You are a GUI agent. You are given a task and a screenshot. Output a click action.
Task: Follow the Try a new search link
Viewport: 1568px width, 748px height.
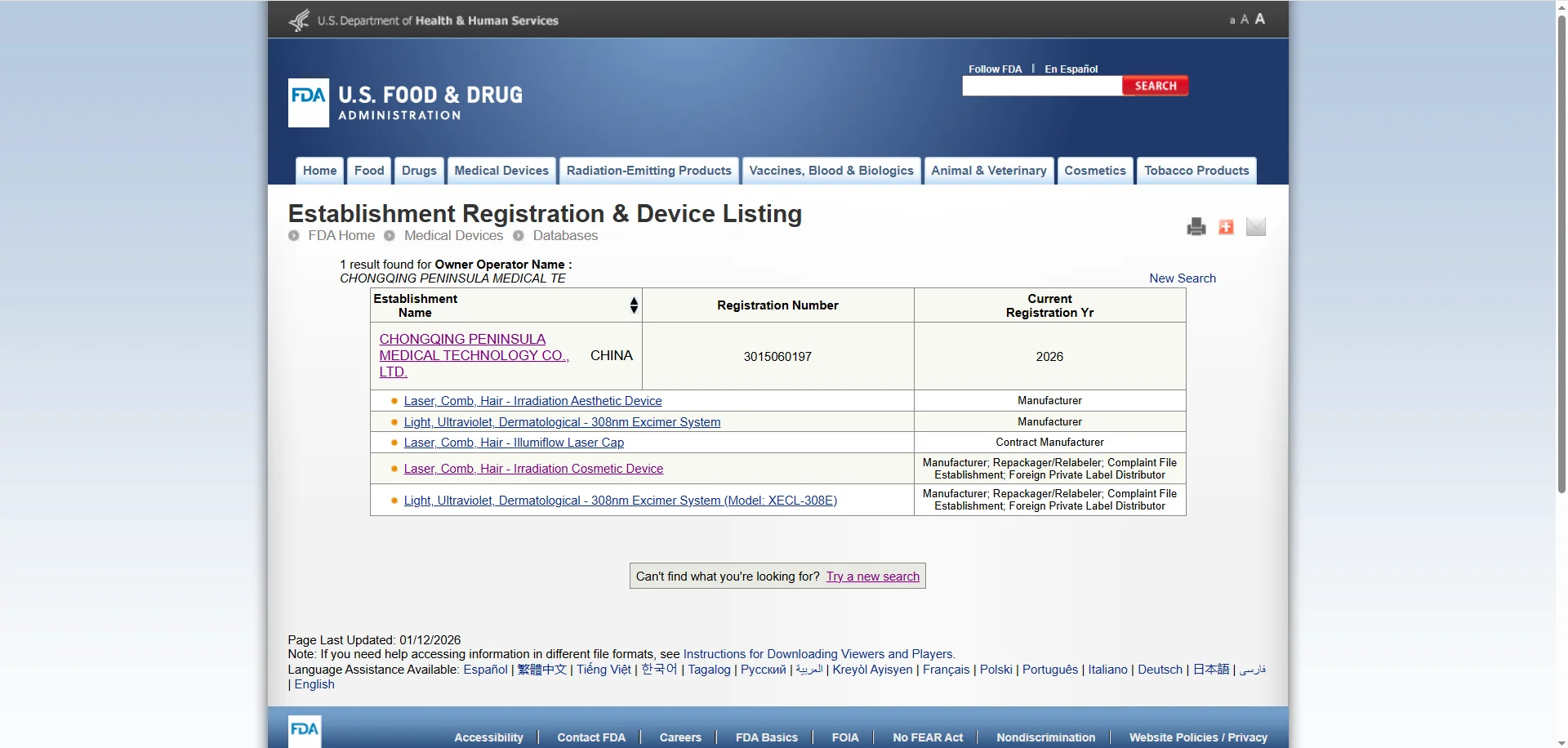pos(872,577)
